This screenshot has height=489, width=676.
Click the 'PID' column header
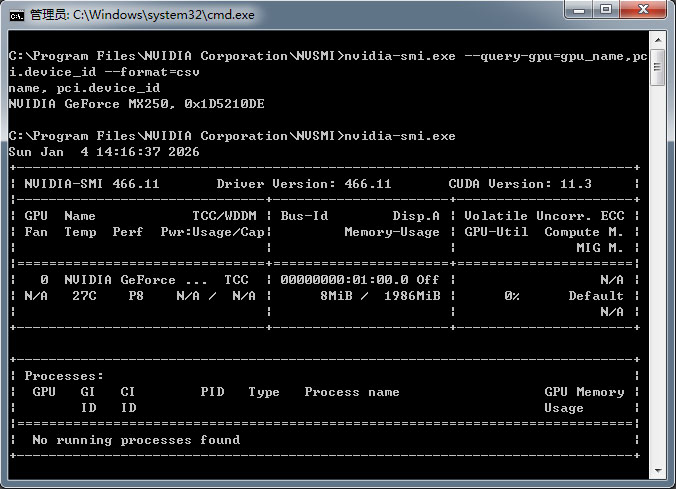coord(212,392)
